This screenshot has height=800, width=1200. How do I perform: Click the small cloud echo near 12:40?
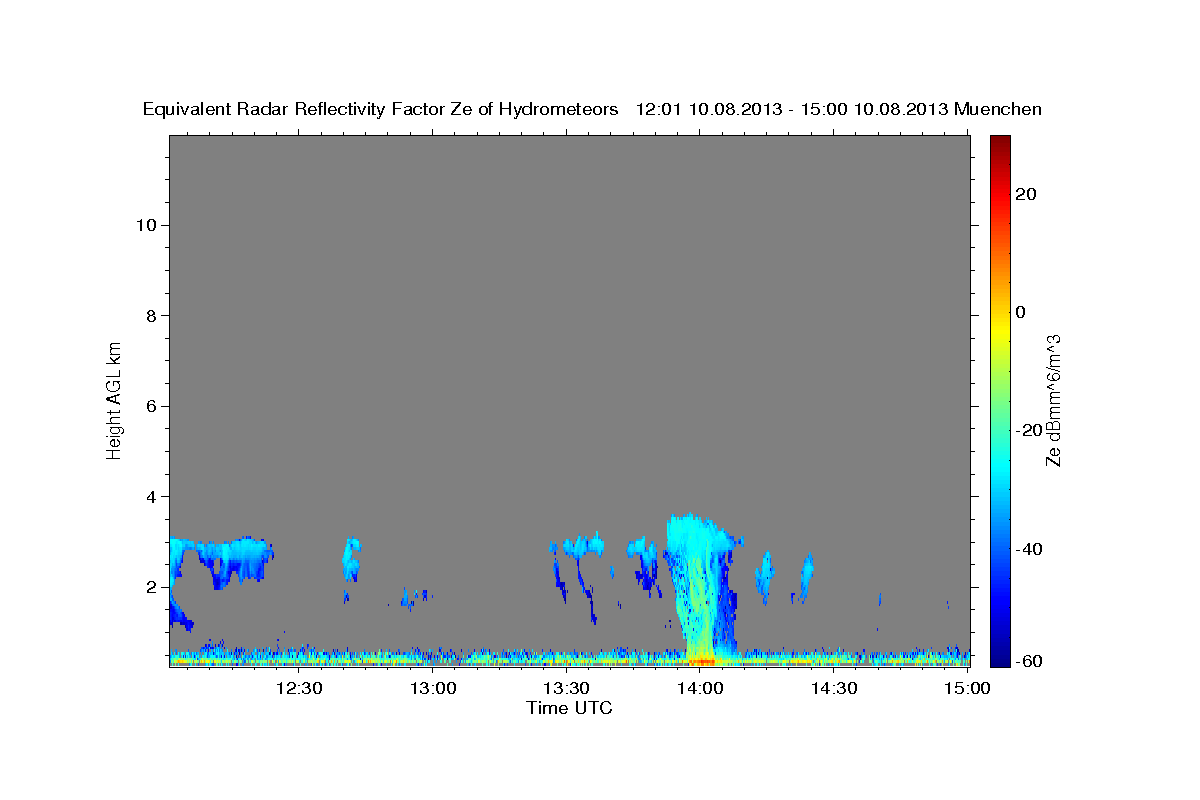point(351,560)
